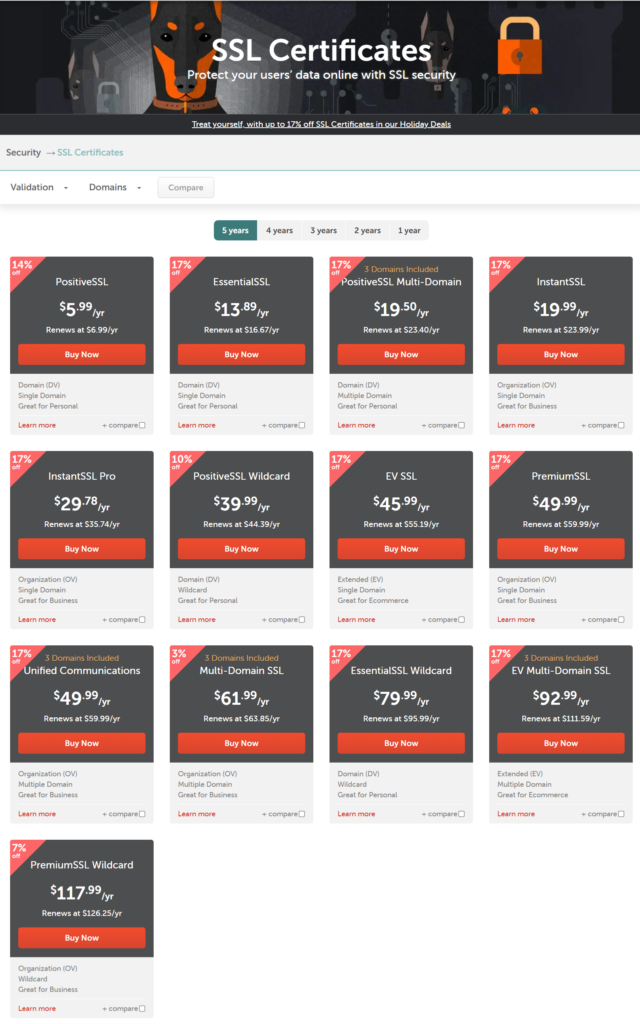640x1024 pixels.
Task: Buy Now for EV Multi-Domain SSL
Action: pos(561,743)
